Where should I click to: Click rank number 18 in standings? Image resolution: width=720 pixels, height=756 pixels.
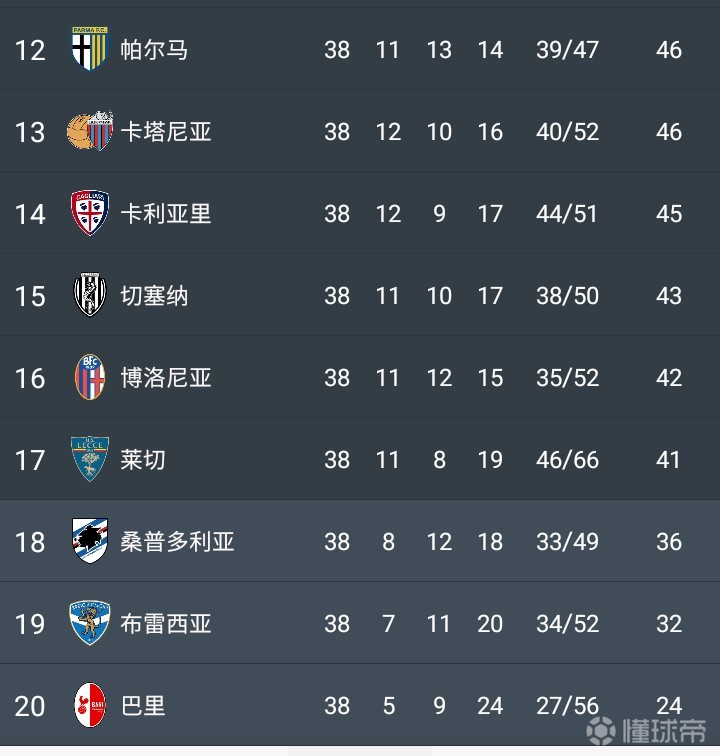click(x=30, y=542)
